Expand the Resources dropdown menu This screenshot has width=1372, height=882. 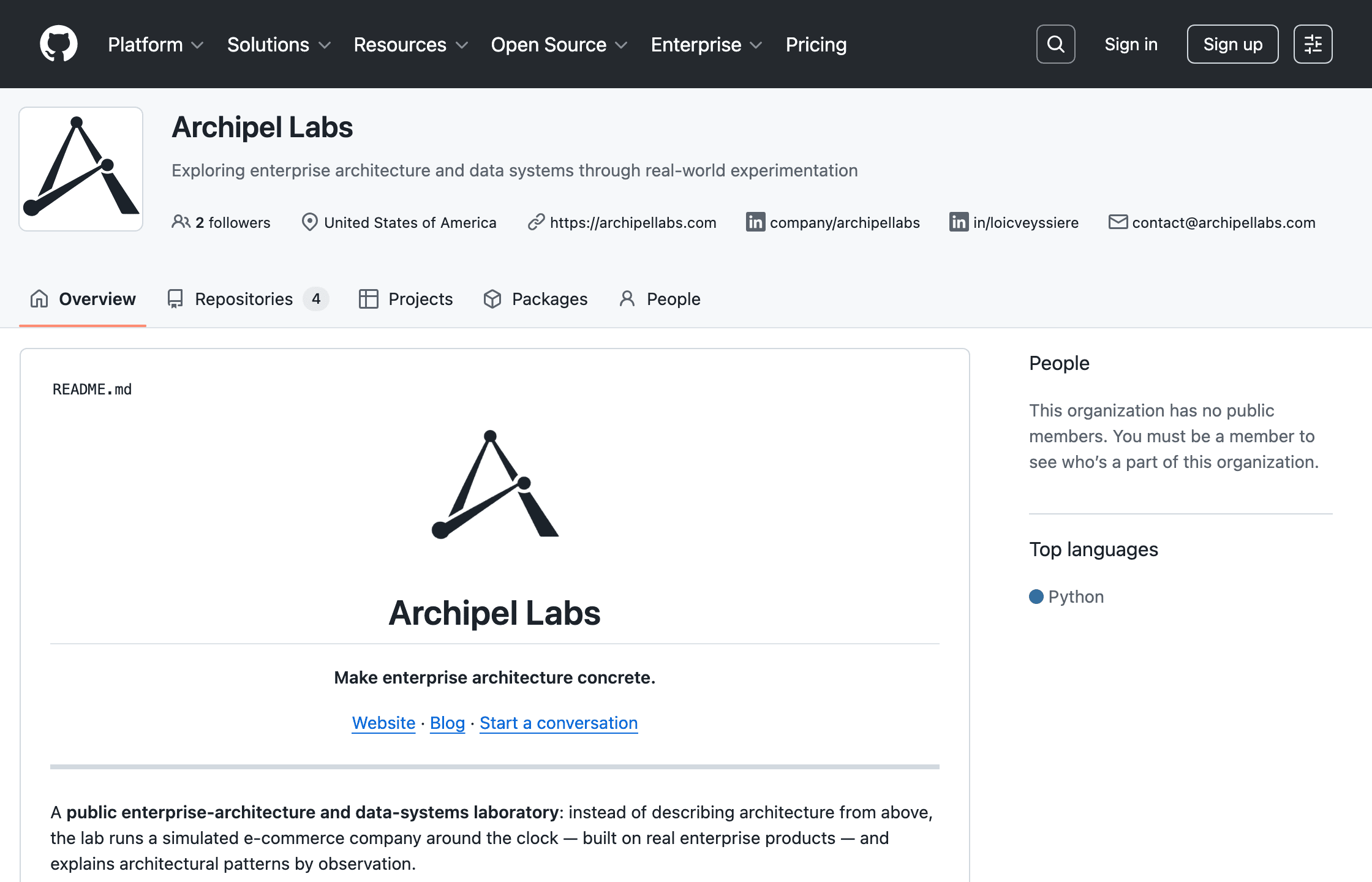tap(410, 44)
